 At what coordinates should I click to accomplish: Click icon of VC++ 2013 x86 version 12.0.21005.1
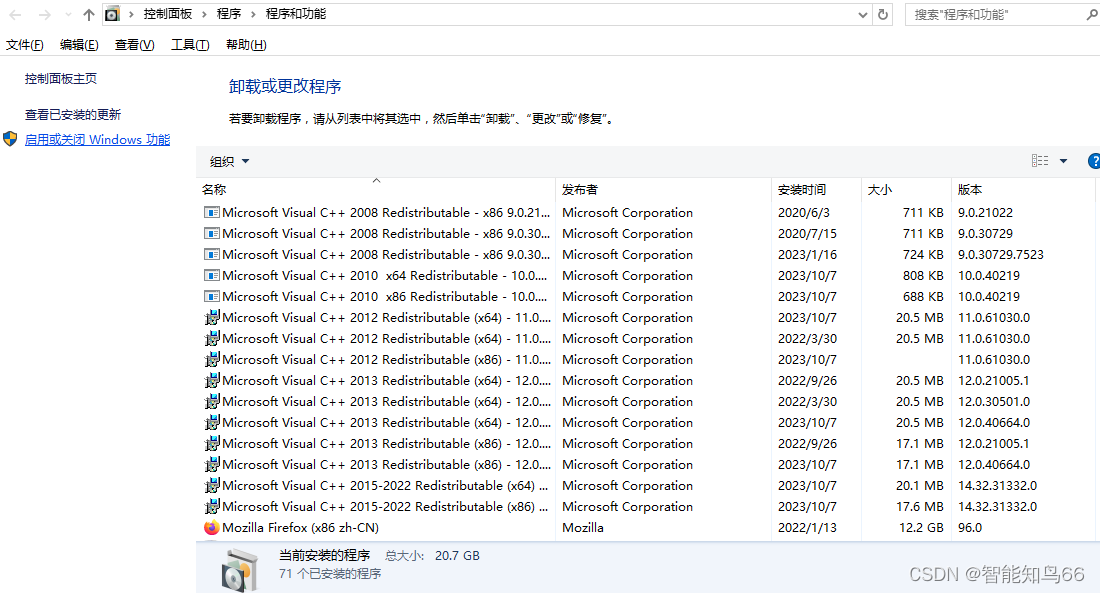(211, 444)
